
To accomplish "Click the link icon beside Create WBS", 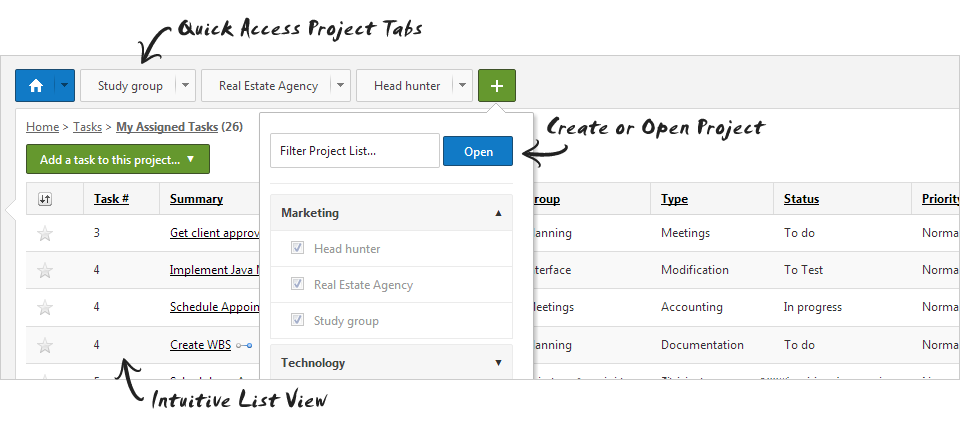I will point(244,346).
